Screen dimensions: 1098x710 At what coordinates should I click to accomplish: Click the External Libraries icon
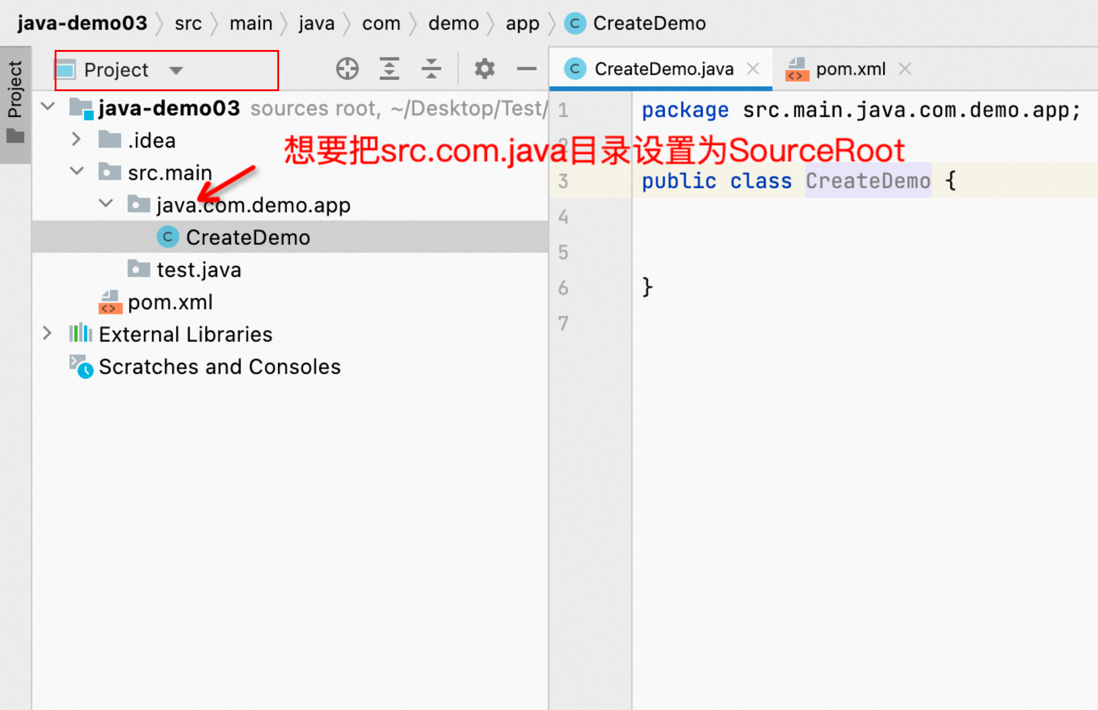point(81,334)
